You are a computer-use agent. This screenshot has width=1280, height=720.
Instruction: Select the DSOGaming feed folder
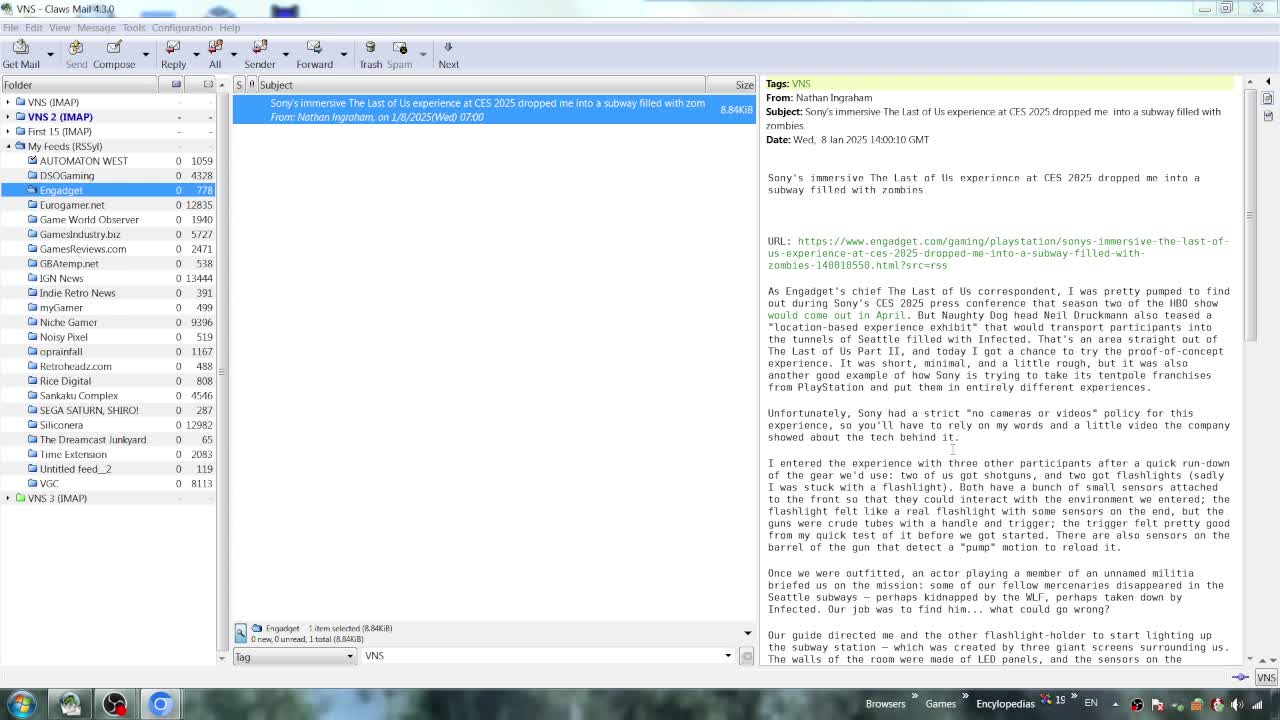coord(67,176)
